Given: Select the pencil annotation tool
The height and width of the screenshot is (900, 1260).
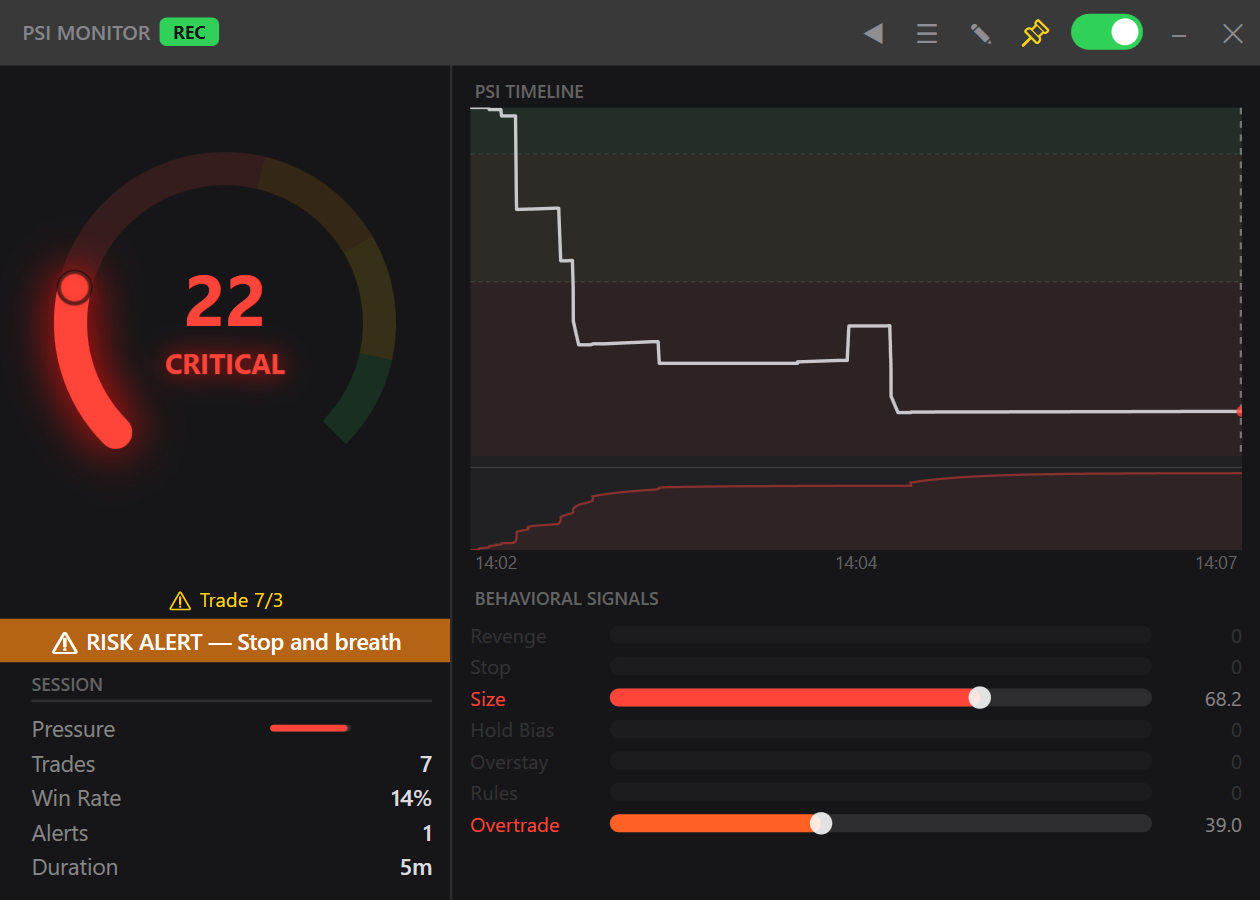Looking at the screenshot, I should 981,33.
